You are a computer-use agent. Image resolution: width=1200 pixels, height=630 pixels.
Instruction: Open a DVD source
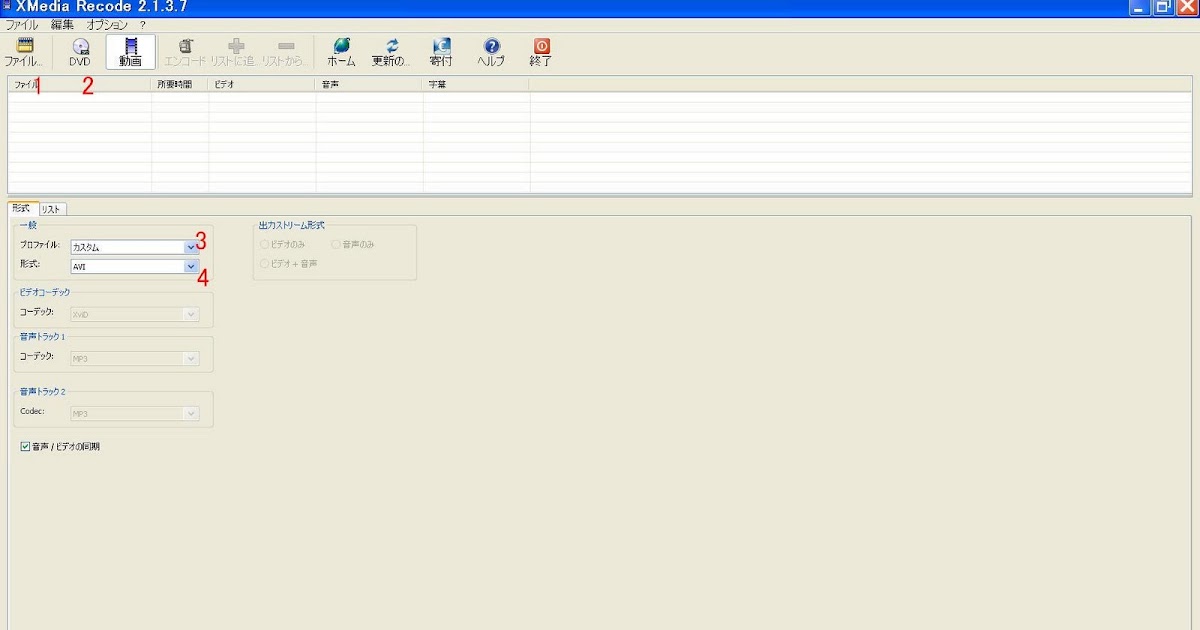click(80, 52)
